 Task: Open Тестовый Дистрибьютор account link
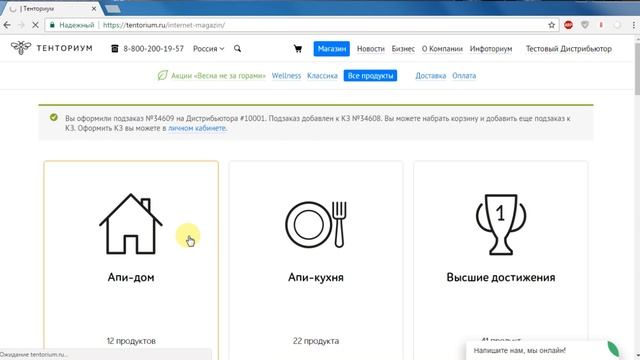[x=569, y=49]
